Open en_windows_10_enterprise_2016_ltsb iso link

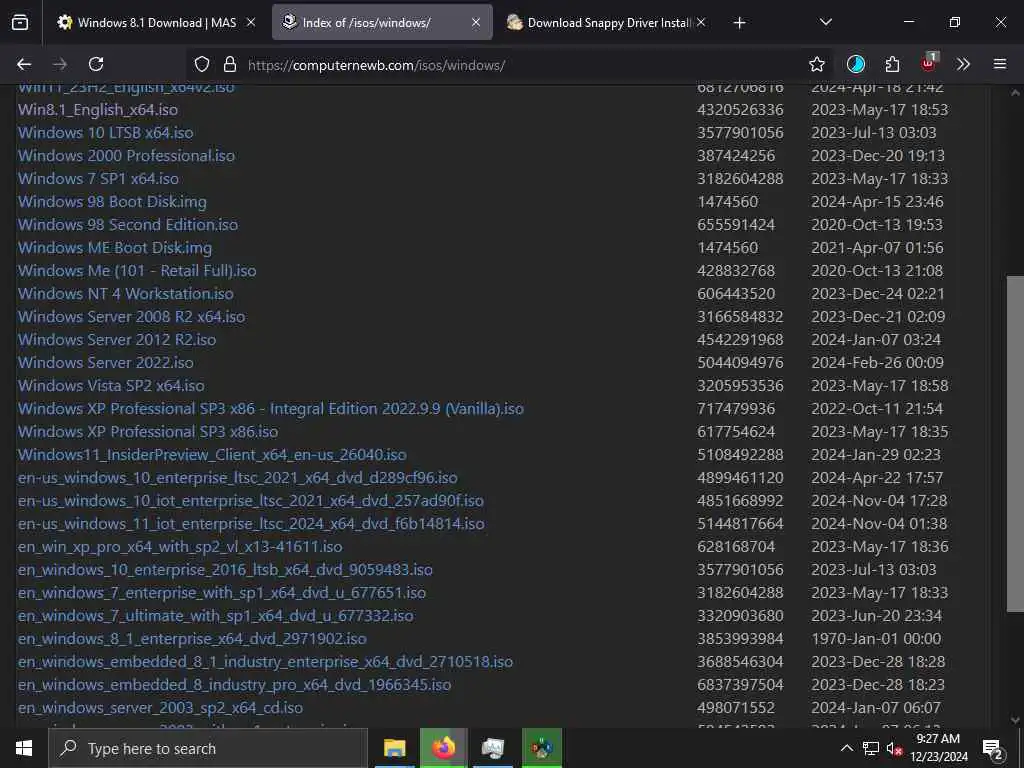[225, 569]
